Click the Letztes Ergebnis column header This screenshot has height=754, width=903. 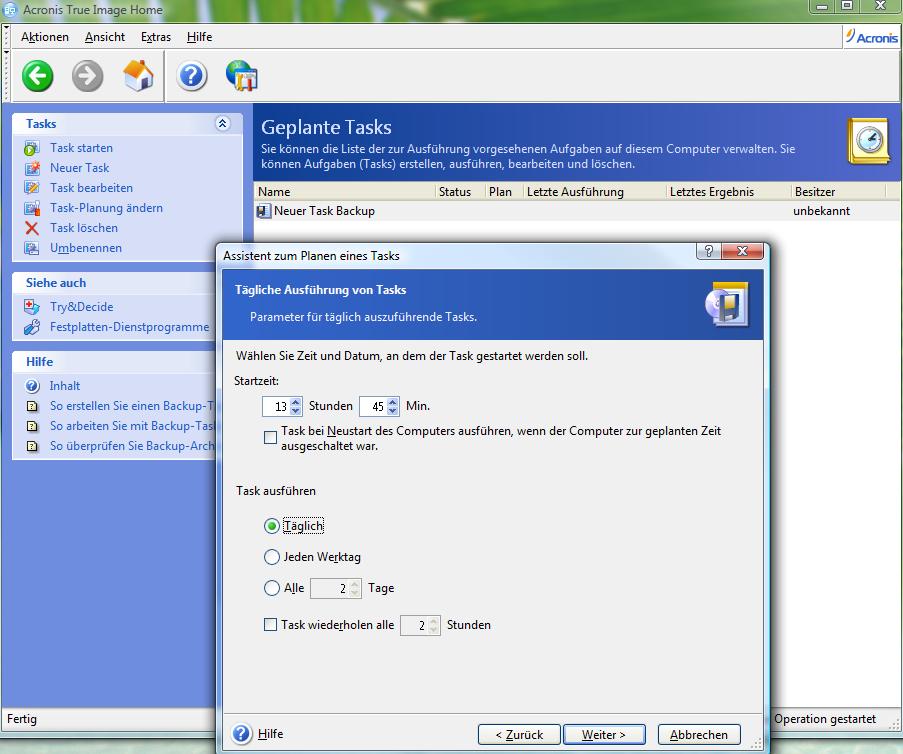click(x=729, y=192)
